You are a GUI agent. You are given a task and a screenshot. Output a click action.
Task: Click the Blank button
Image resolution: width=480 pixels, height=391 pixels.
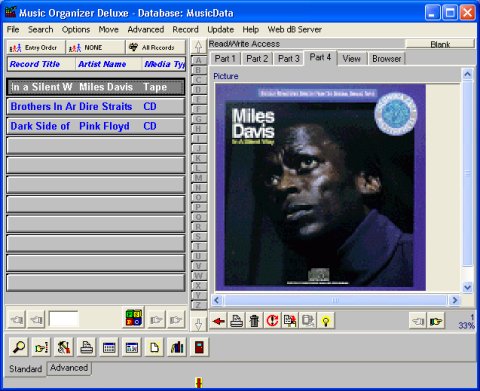[440, 44]
